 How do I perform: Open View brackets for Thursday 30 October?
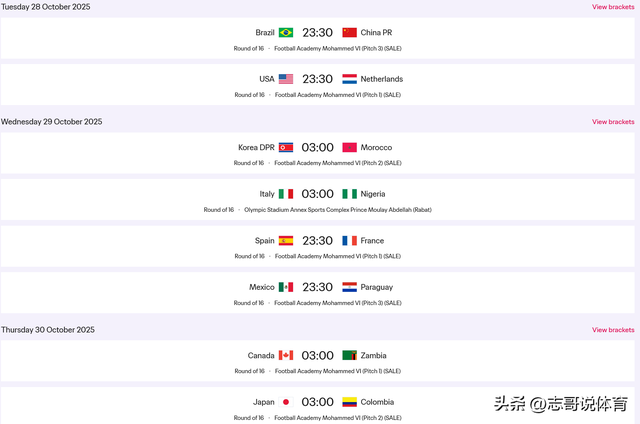pos(613,330)
